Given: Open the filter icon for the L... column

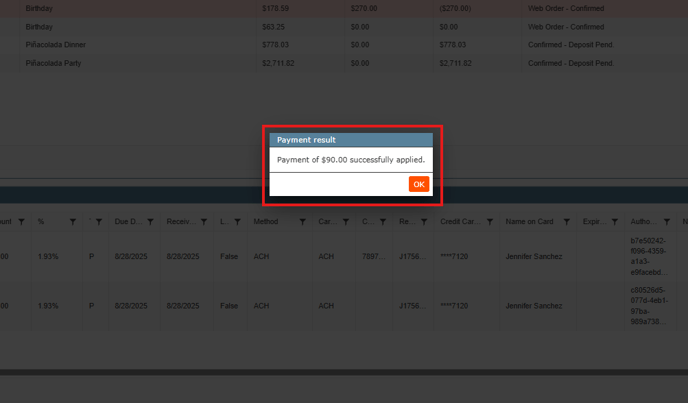Looking at the screenshot, I should pyautogui.click(x=237, y=222).
